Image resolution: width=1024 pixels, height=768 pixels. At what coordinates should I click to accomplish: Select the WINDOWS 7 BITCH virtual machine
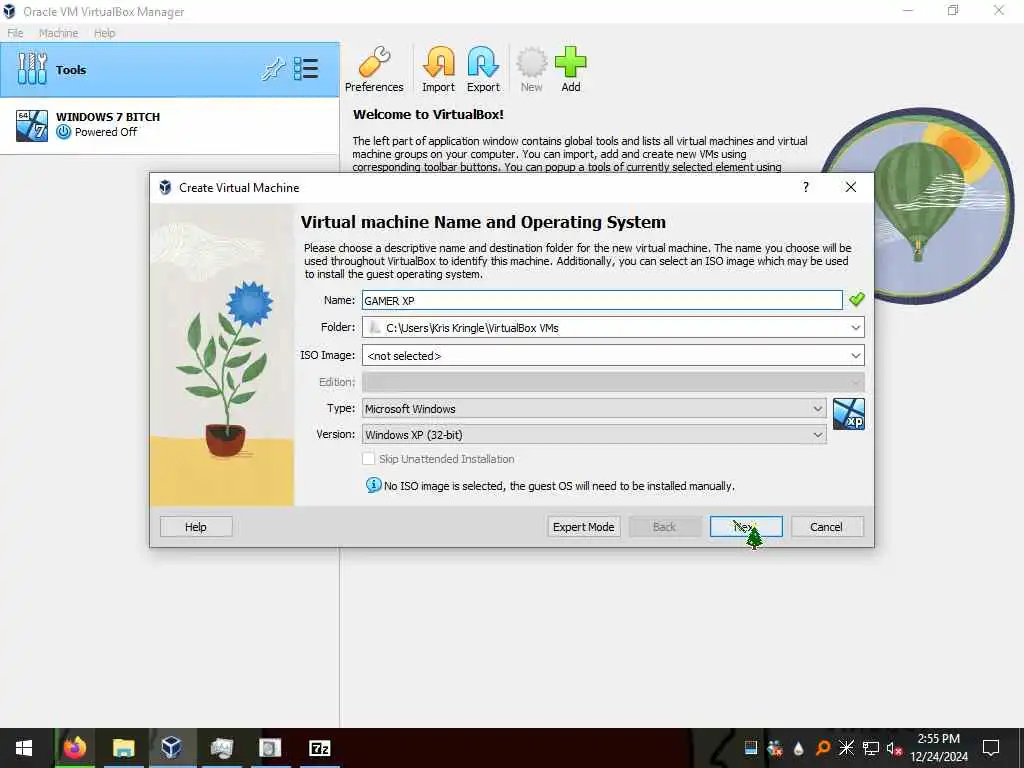(x=170, y=125)
